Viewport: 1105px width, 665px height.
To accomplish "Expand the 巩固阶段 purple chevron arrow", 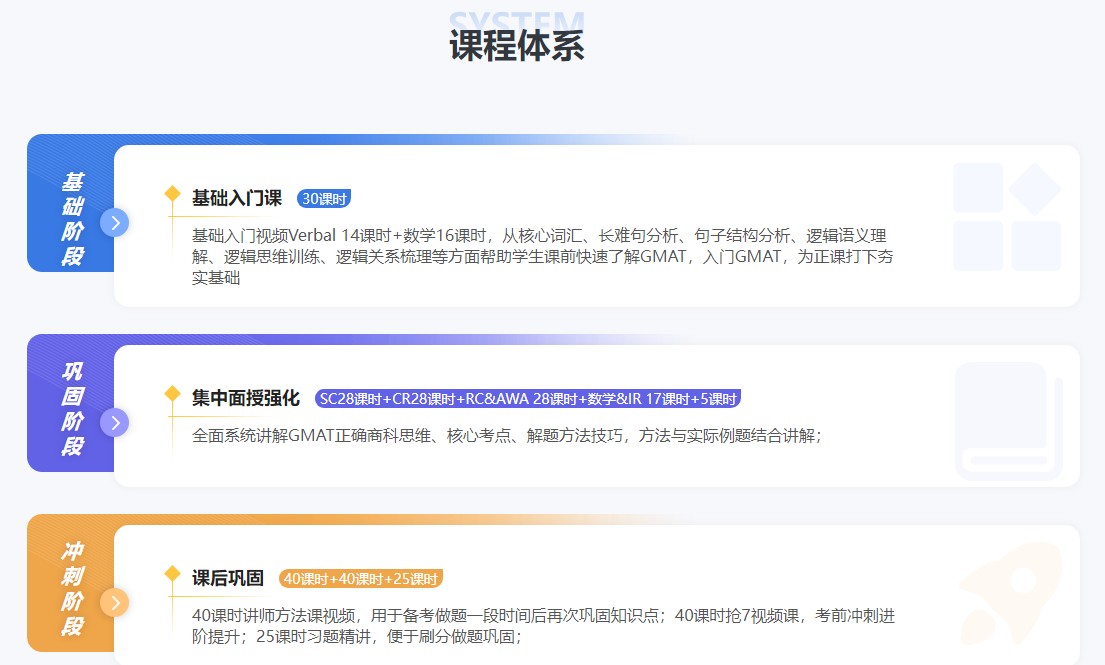I will pos(115,423).
